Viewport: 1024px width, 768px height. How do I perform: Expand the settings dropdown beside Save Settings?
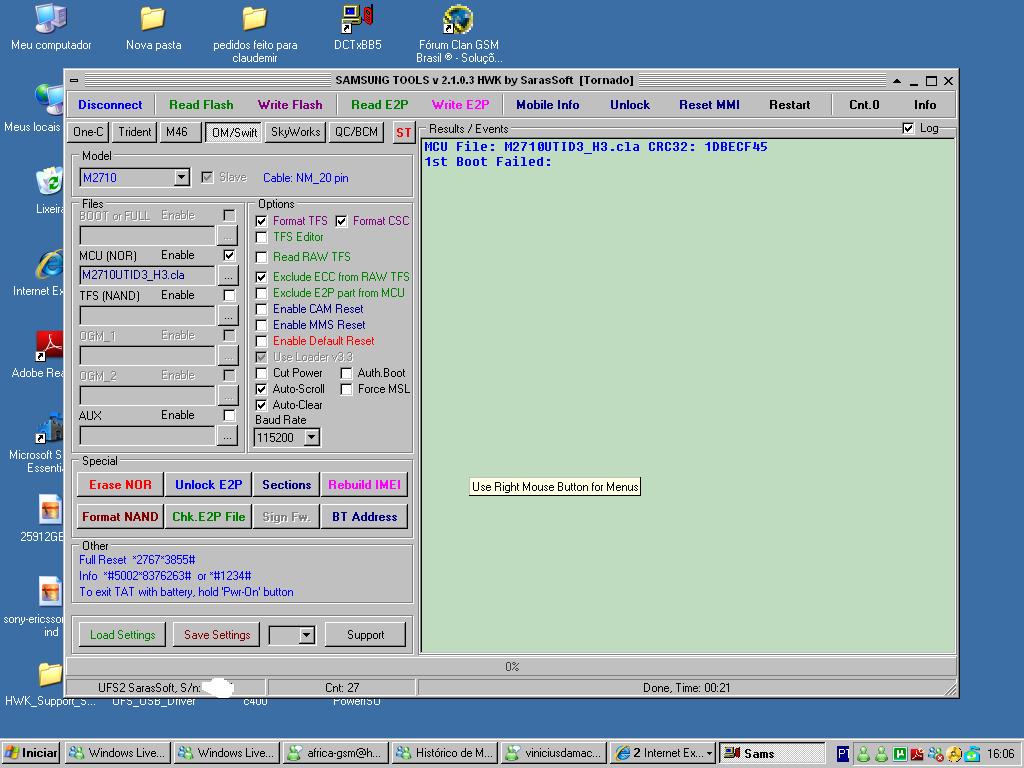pos(306,635)
